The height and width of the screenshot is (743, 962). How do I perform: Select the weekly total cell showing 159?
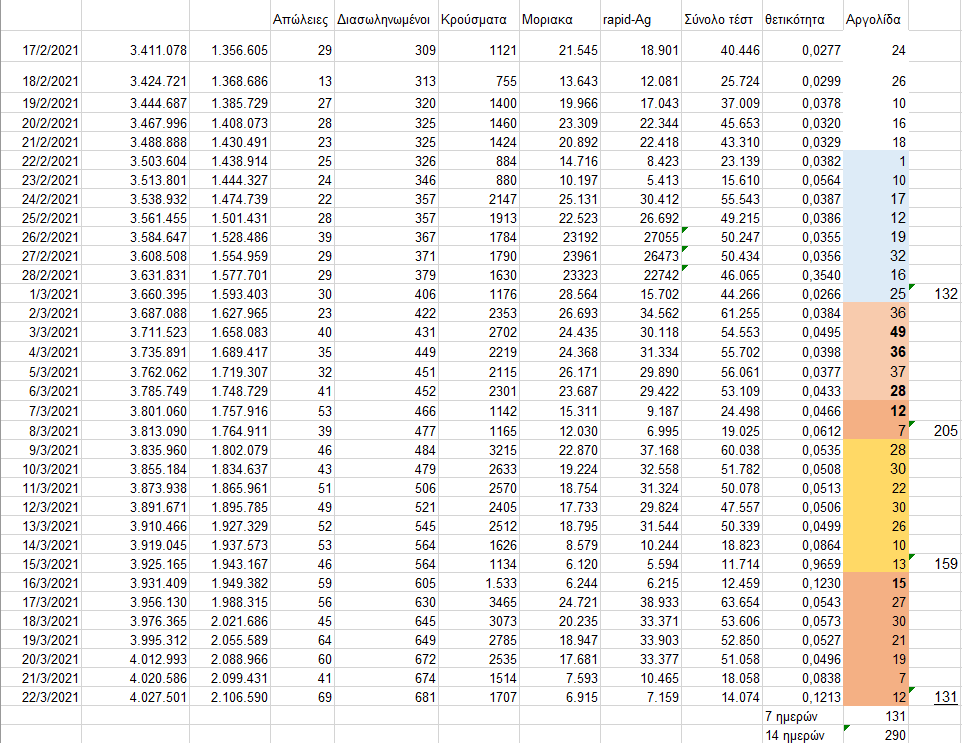(939, 565)
